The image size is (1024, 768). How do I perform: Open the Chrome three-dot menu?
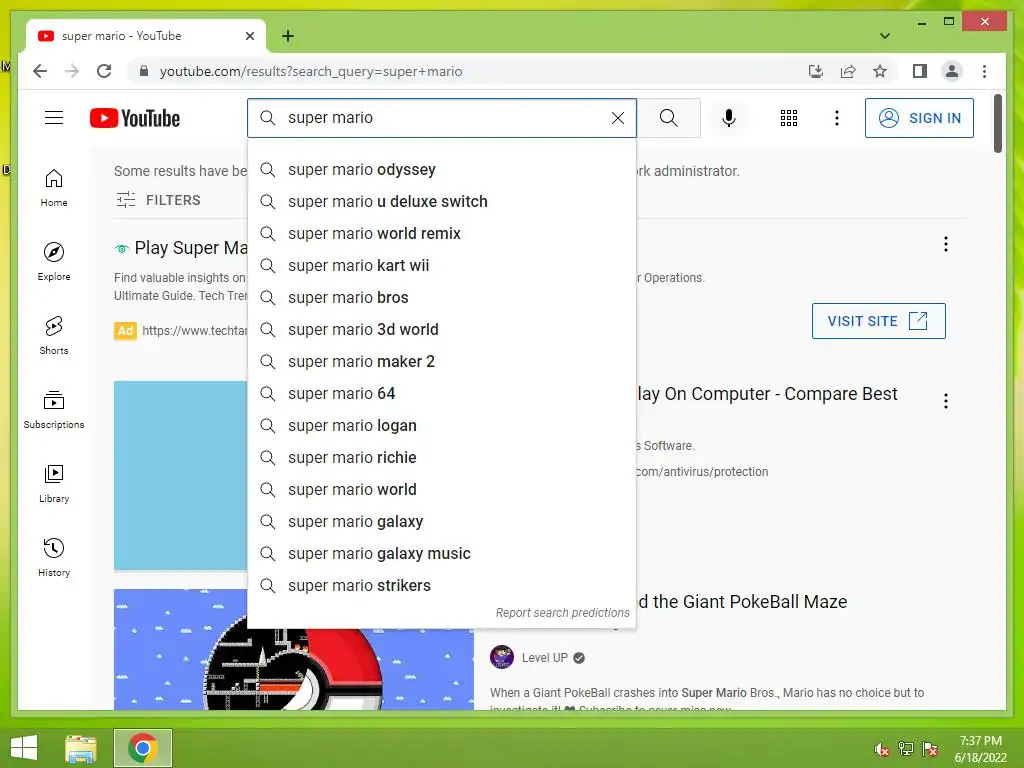point(984,71)
